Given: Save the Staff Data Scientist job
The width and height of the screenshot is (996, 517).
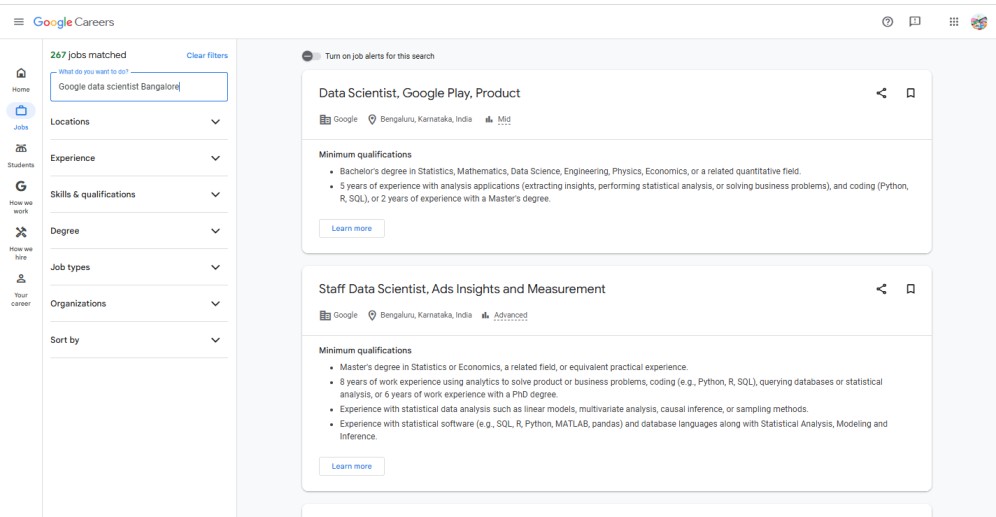Looking at the screenshot, I should coord(910,289).
